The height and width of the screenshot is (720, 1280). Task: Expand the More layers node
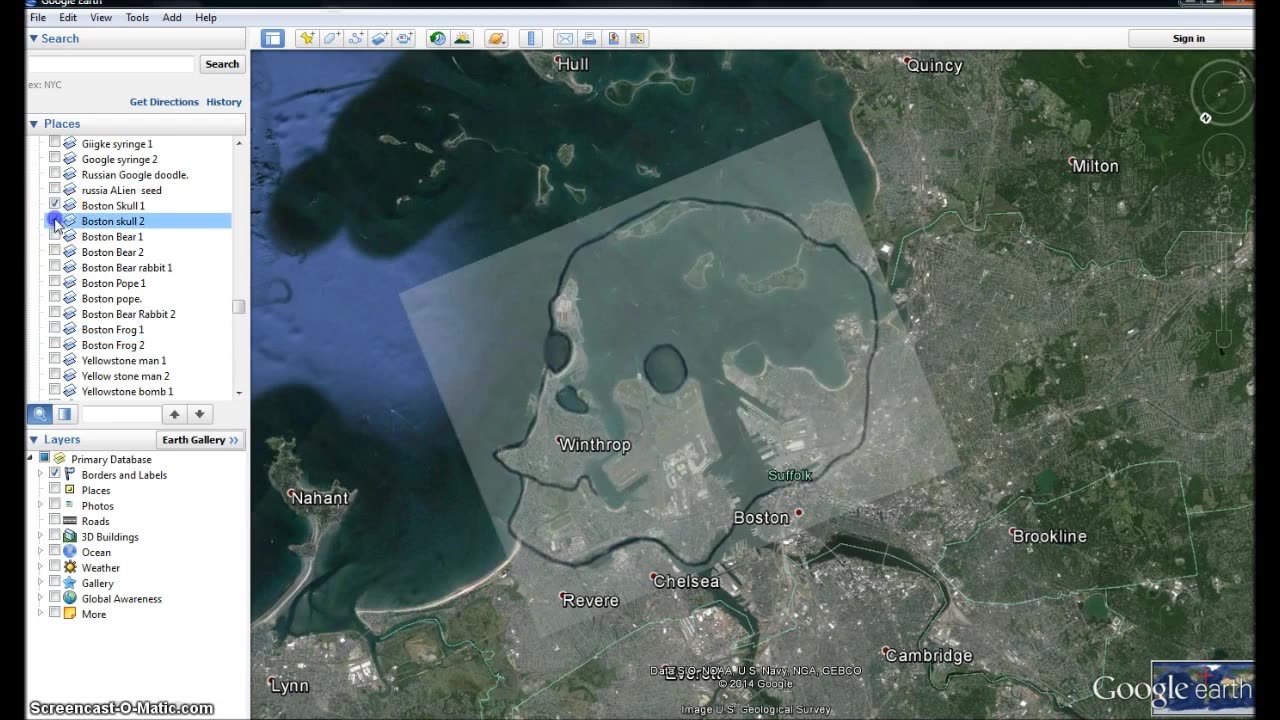(41, 614)
